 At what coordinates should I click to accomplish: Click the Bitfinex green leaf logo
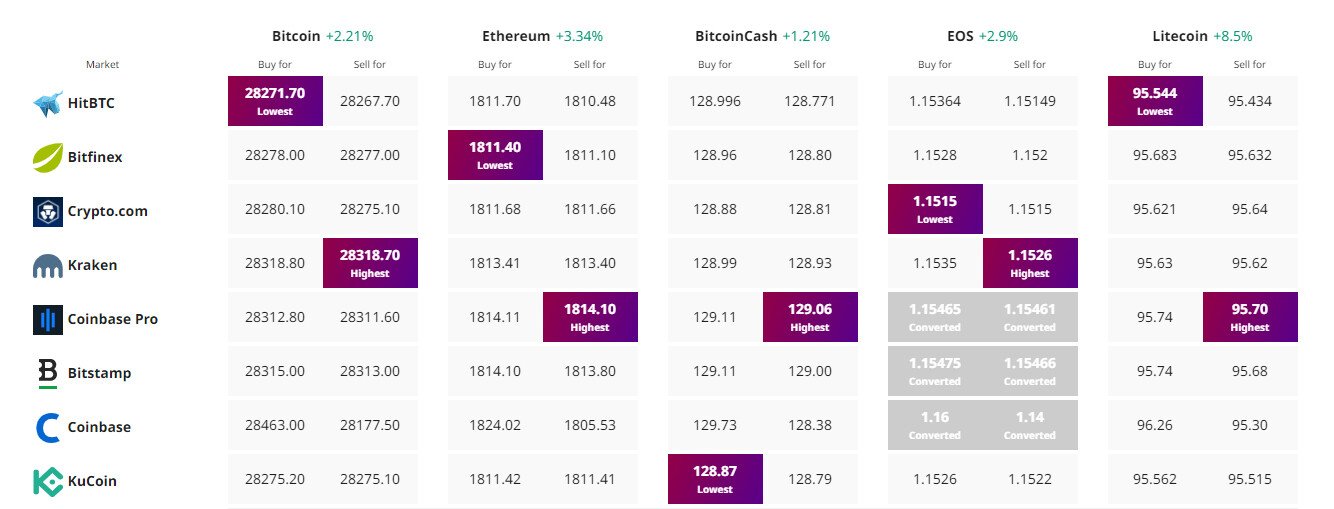tap(48, 157)
